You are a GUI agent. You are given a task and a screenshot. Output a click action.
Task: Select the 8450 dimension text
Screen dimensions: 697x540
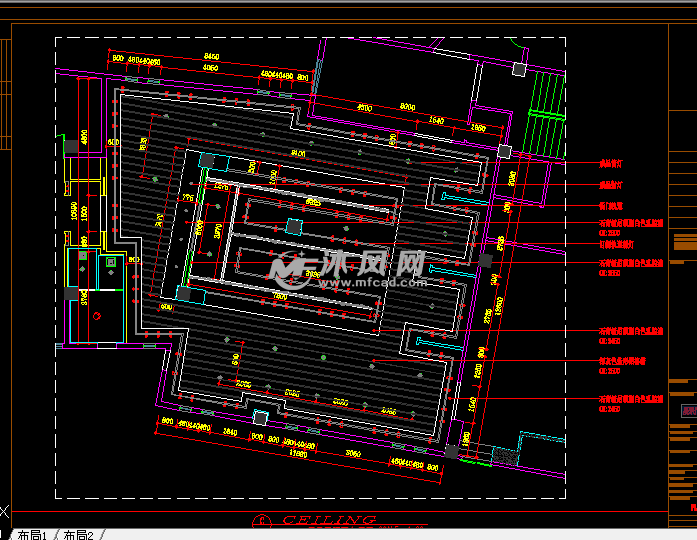pyautogui.click(x=211, y=56)
